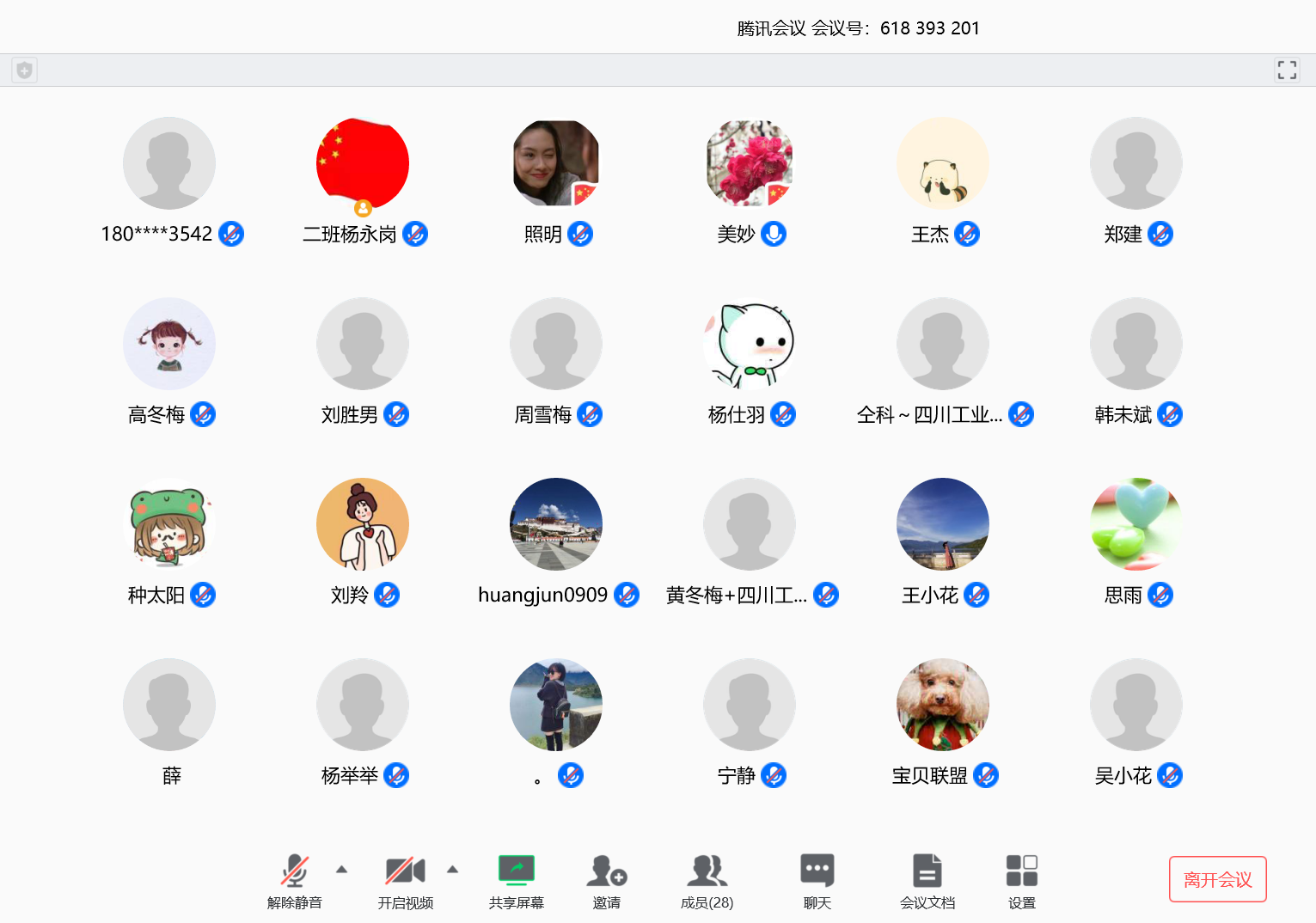Turn on the video camera
This screenshot has width=1316, height=923.
[405, 871]
